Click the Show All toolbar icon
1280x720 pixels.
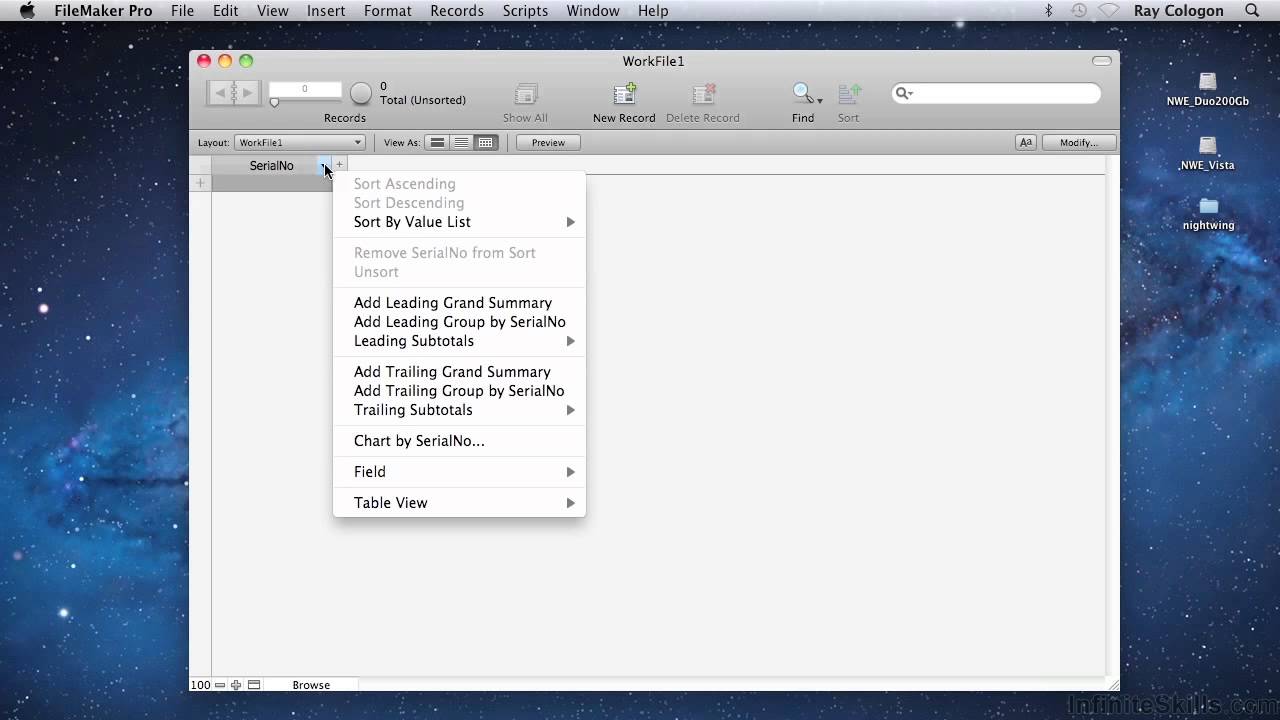pyautogui.click(x=526, y=94)
